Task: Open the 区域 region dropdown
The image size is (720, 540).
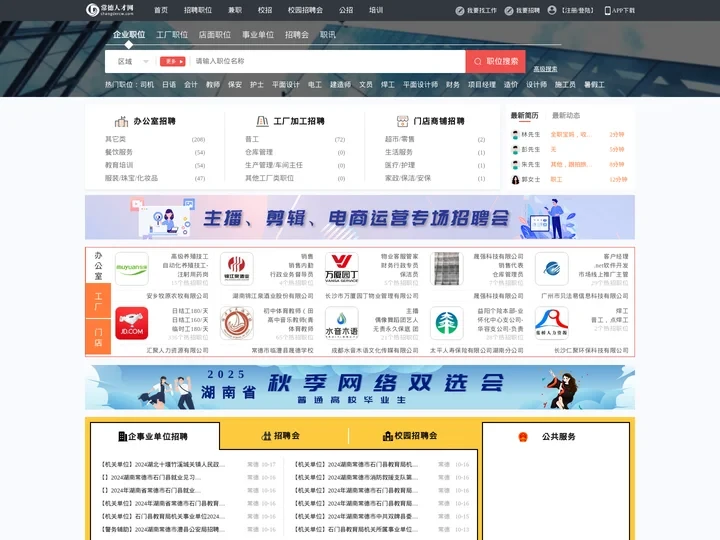Action: tap(133, 62)
